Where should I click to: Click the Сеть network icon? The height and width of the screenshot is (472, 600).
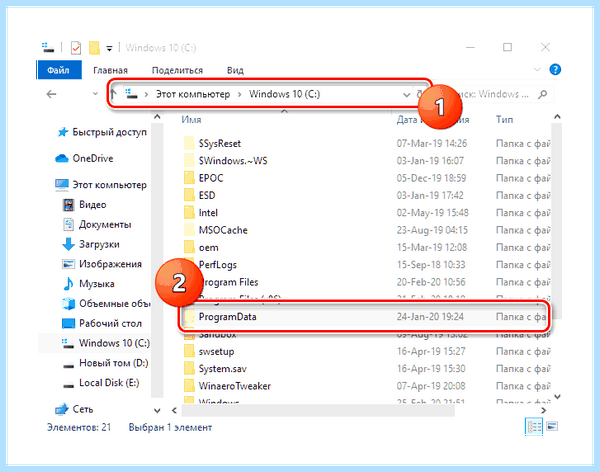point(62,410)
